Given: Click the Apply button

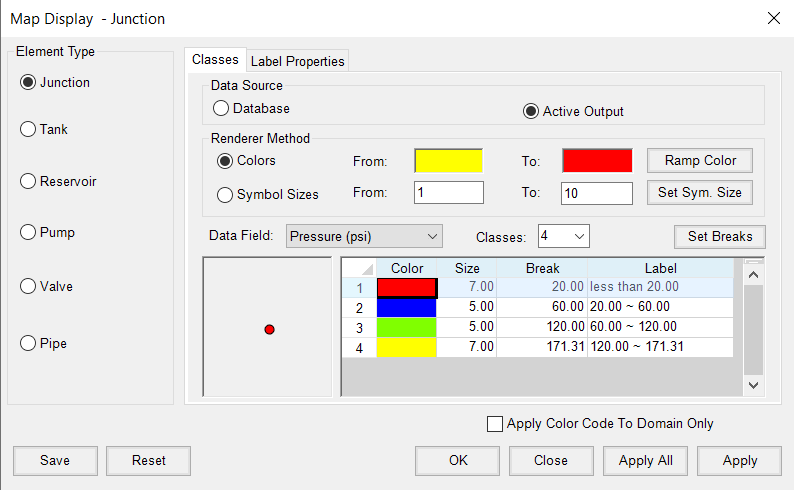Looking at the screenshot, I should pyautogui.click(x=739, y=461).
